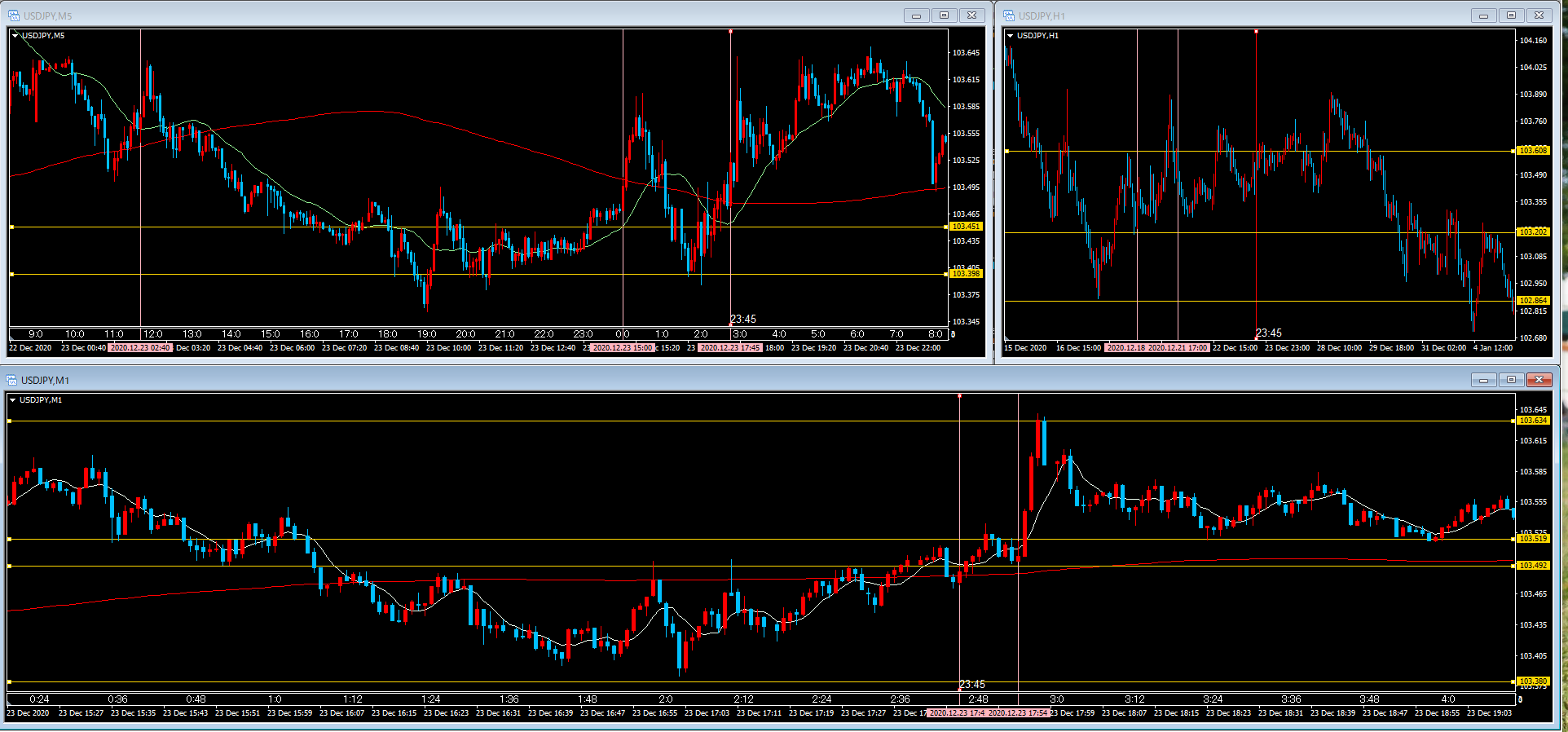Close the USDJPY,M1 chart window
Viewport: 1568px width, 732px height.
coord(1539,380)
